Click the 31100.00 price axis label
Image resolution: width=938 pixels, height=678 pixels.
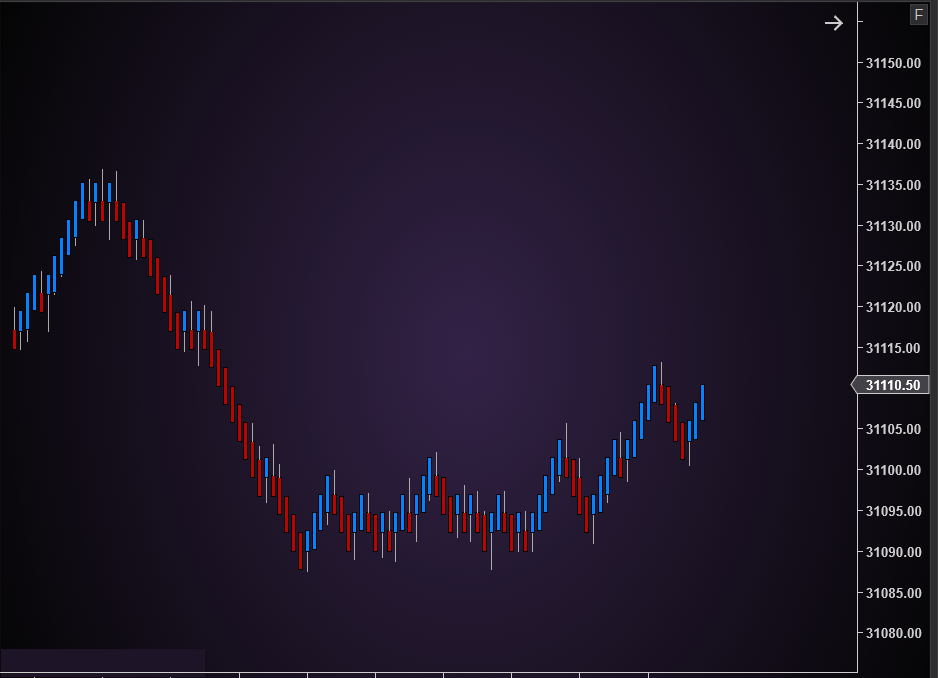[893, 470]
